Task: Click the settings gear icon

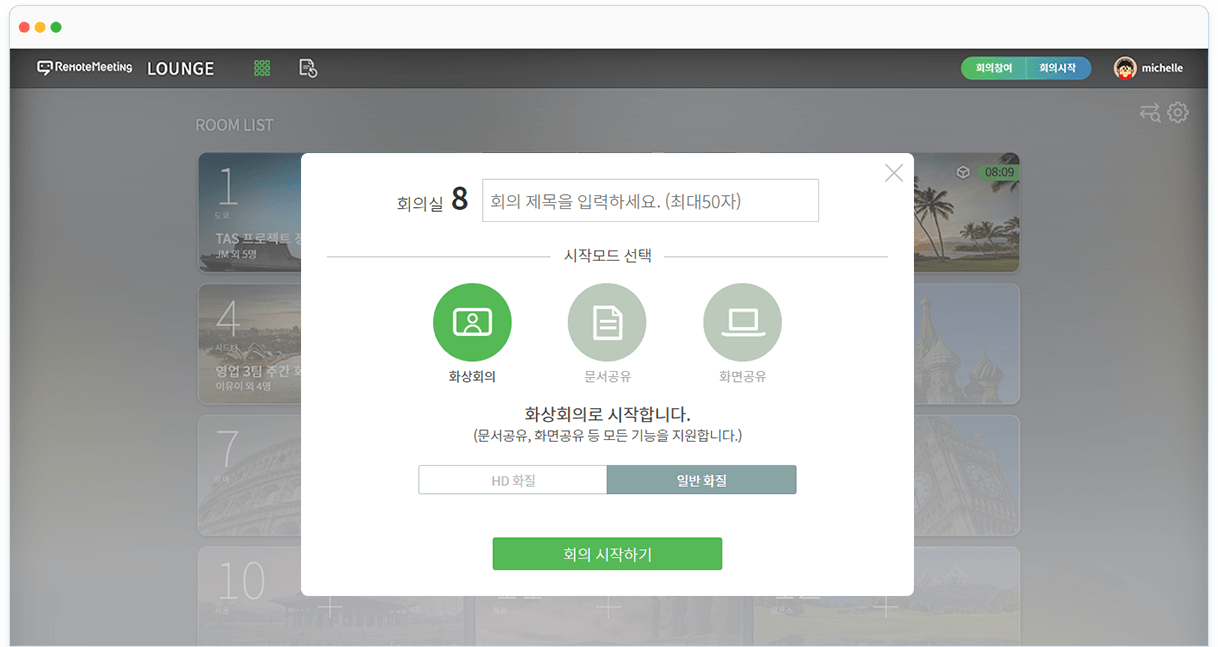Action: click(x=1178, y=112)
